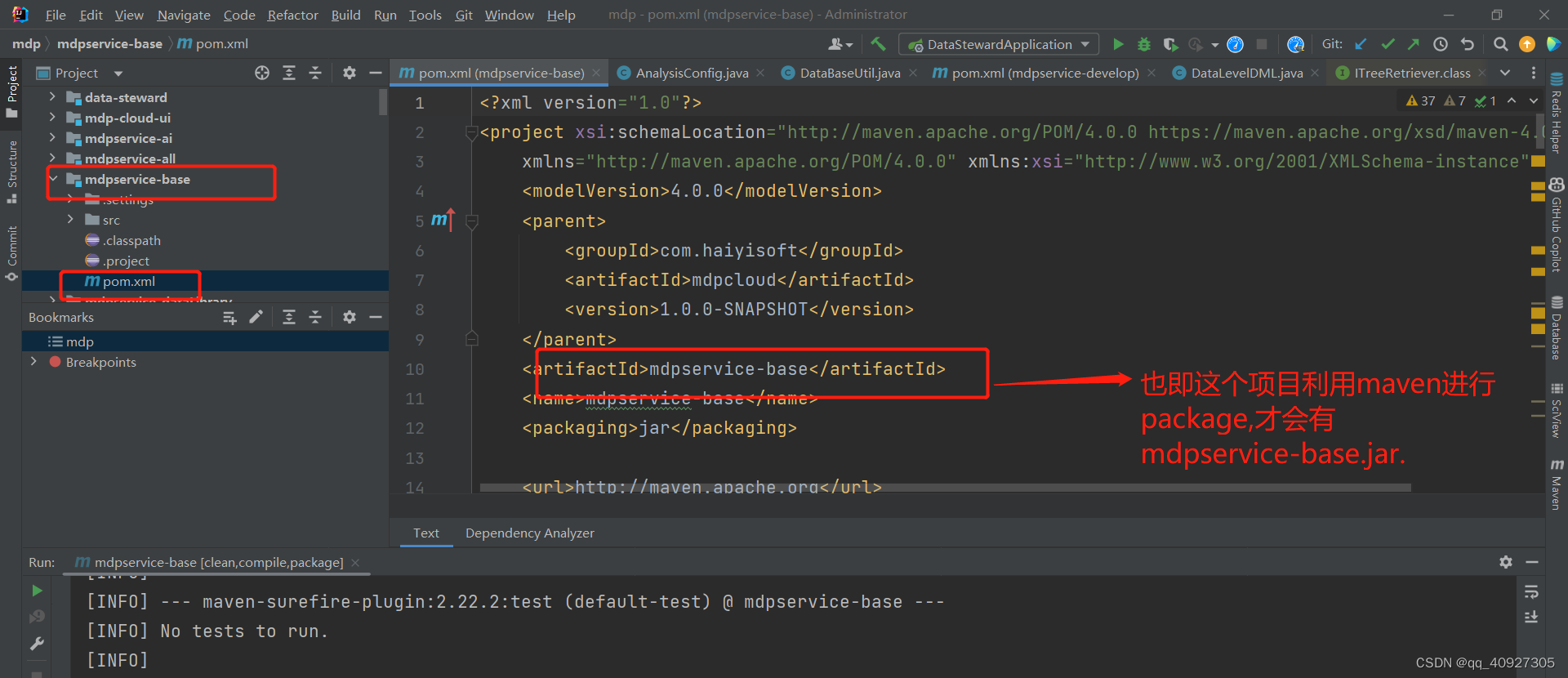Viewport: 1568px width, 678px height.
Task: Rollback changes with undo arrow
Action: 1468,44
